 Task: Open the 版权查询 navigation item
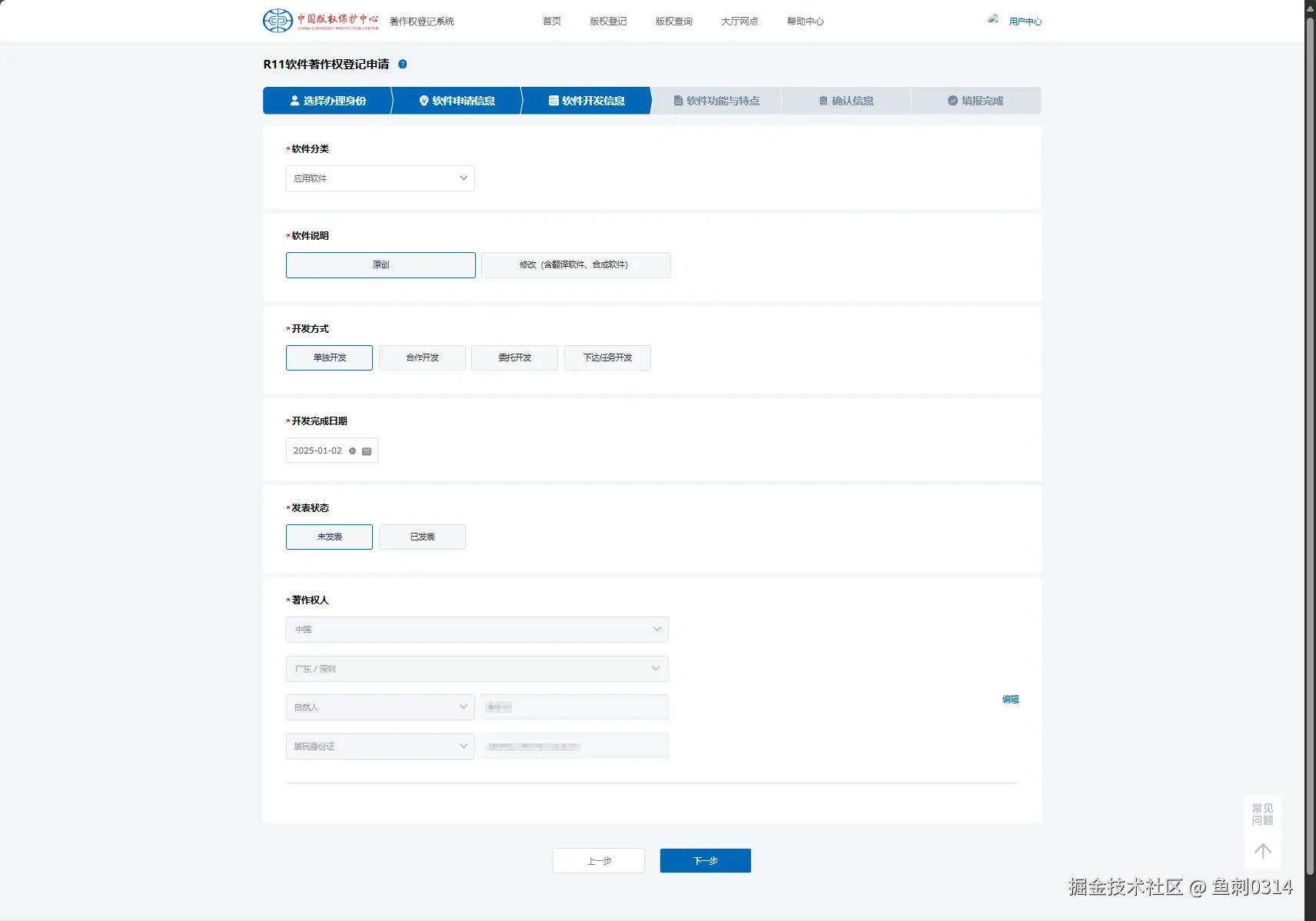click(x=674, y=22)
